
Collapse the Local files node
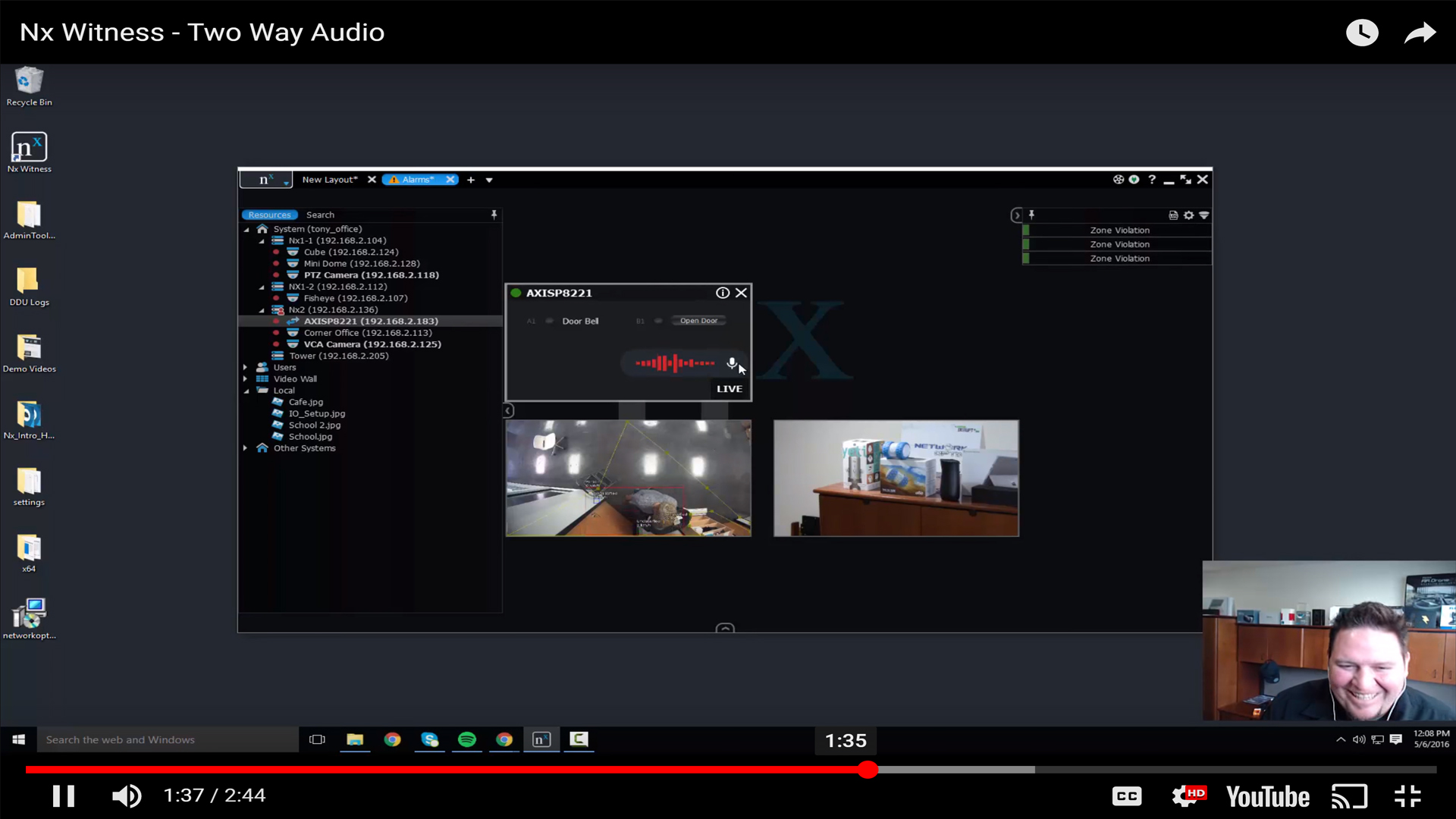[x=246, y=391]
